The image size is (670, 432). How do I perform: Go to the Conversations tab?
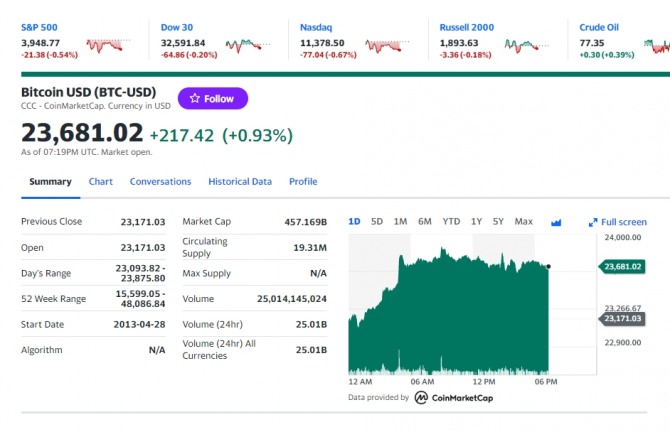160,182
